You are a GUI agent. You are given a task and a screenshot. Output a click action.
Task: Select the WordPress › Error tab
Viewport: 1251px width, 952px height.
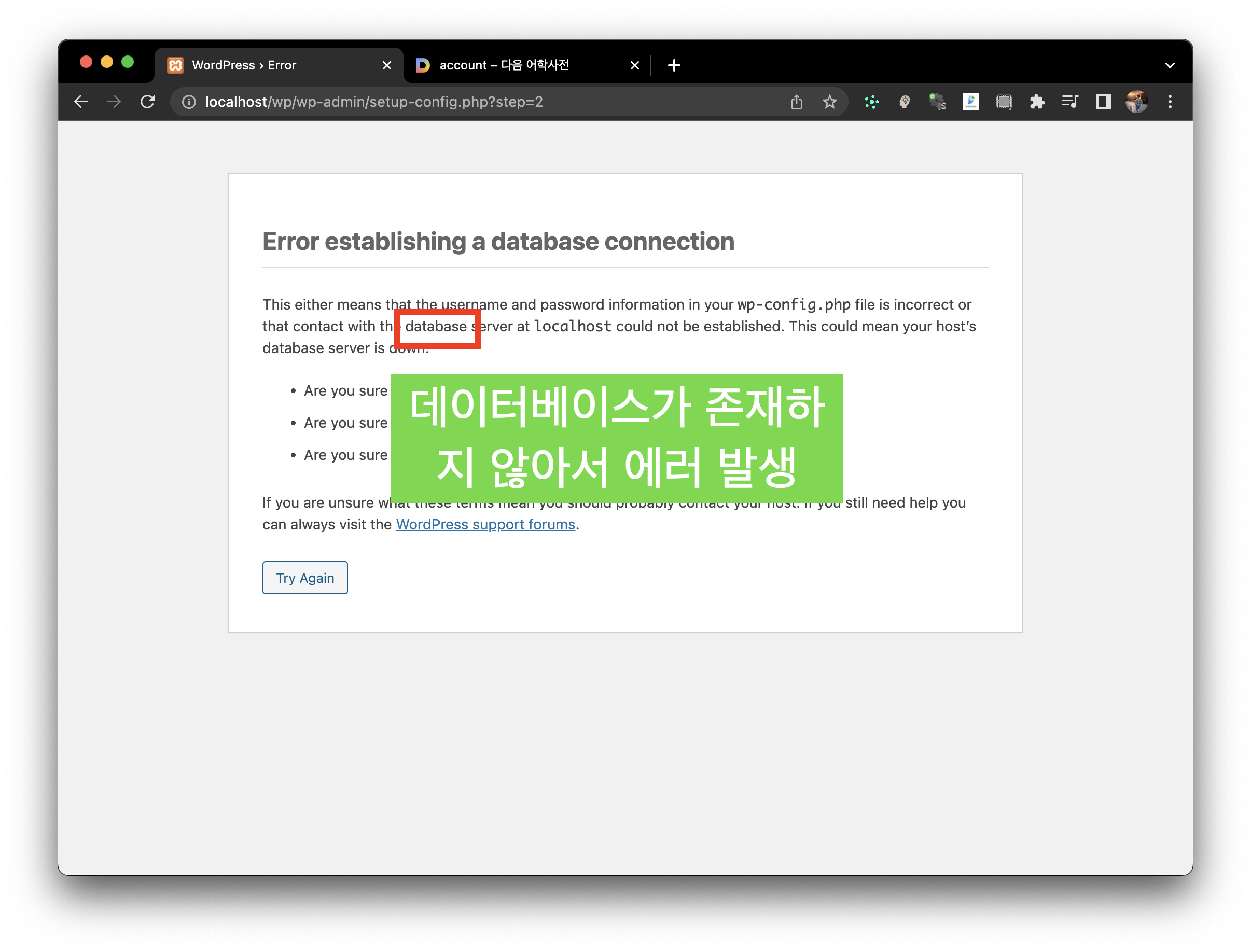click(x=244, y=66)
